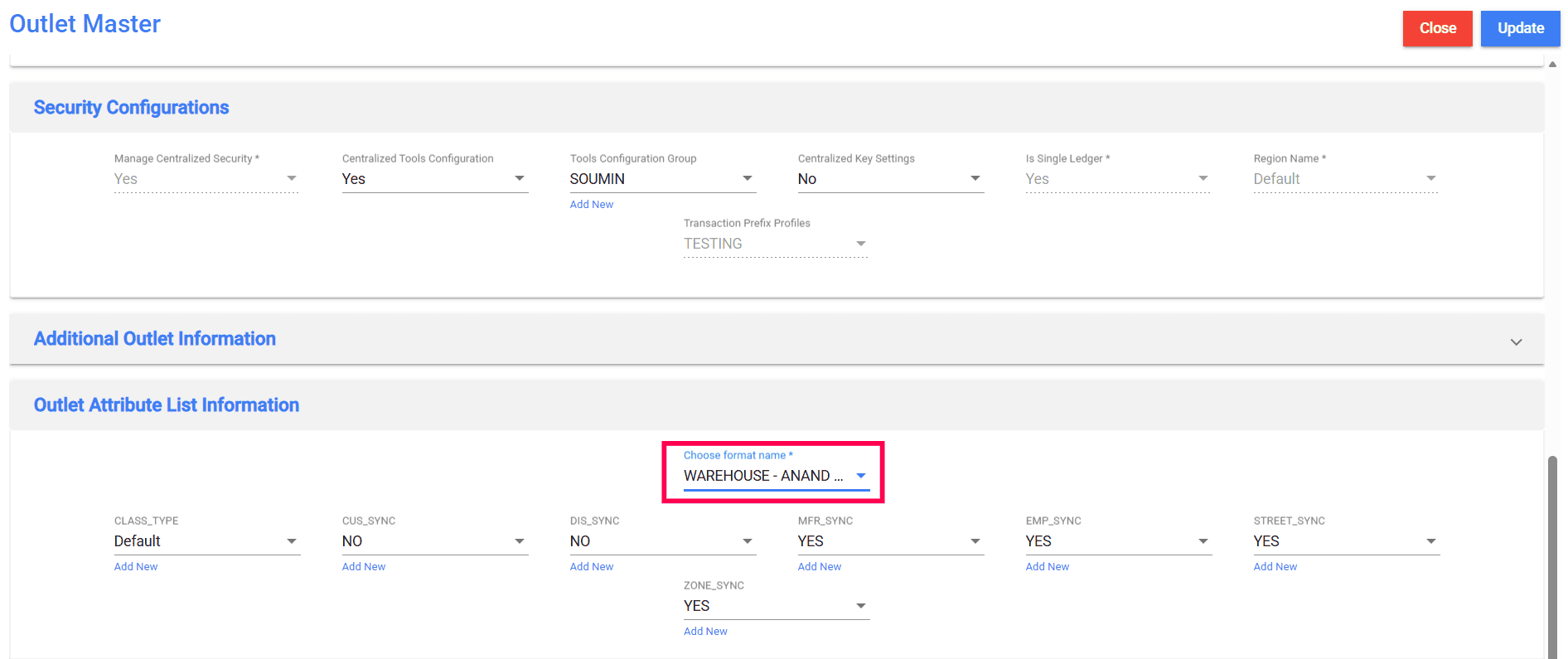Open Centralized Tools Configuration dropdown
This screenshot has height=659, width=1568.
[x=434, y=179]
